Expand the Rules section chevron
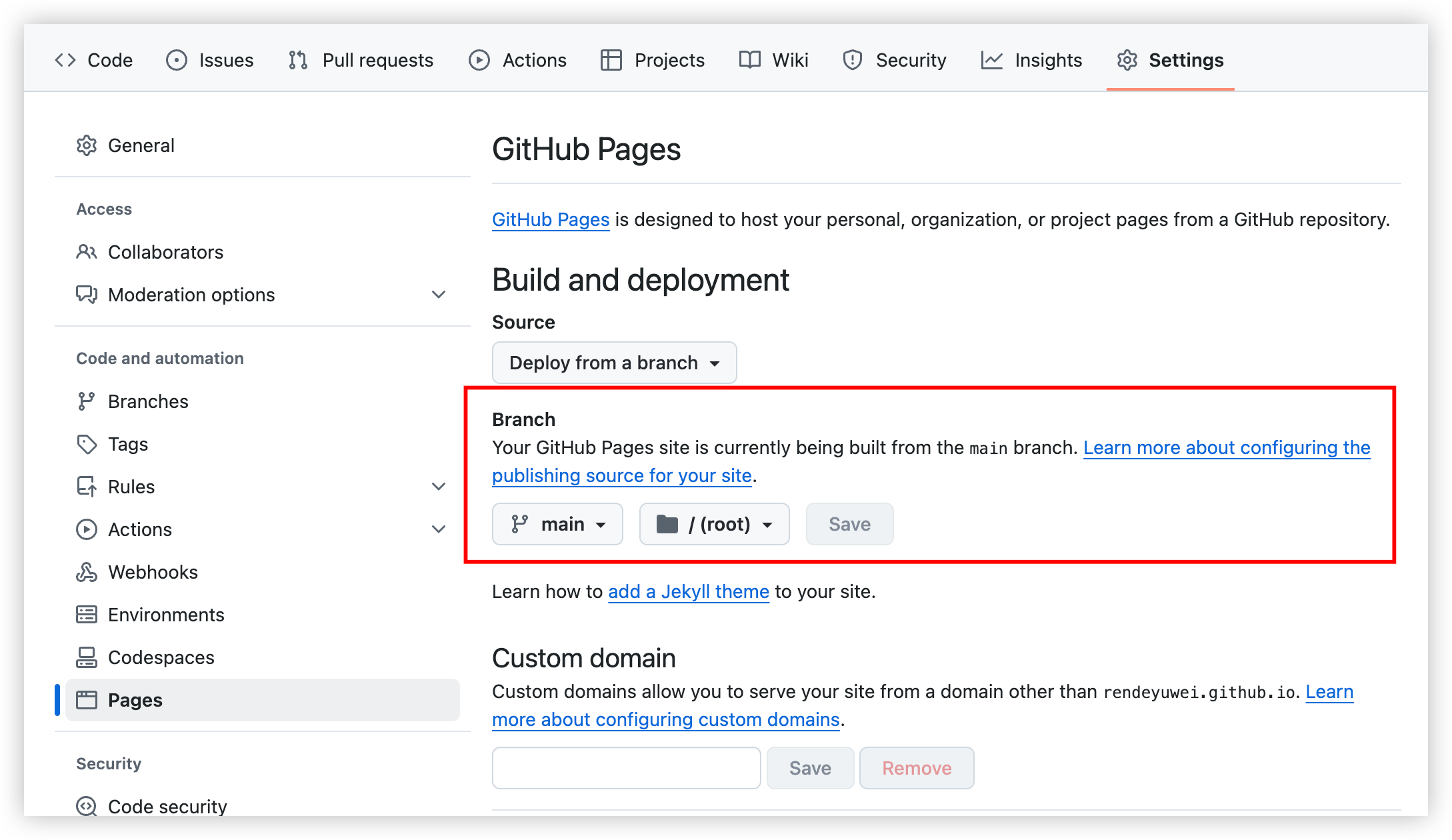The width and height of the screenshot is (1452, 840). pyautogui.click(x=439, y=487)
